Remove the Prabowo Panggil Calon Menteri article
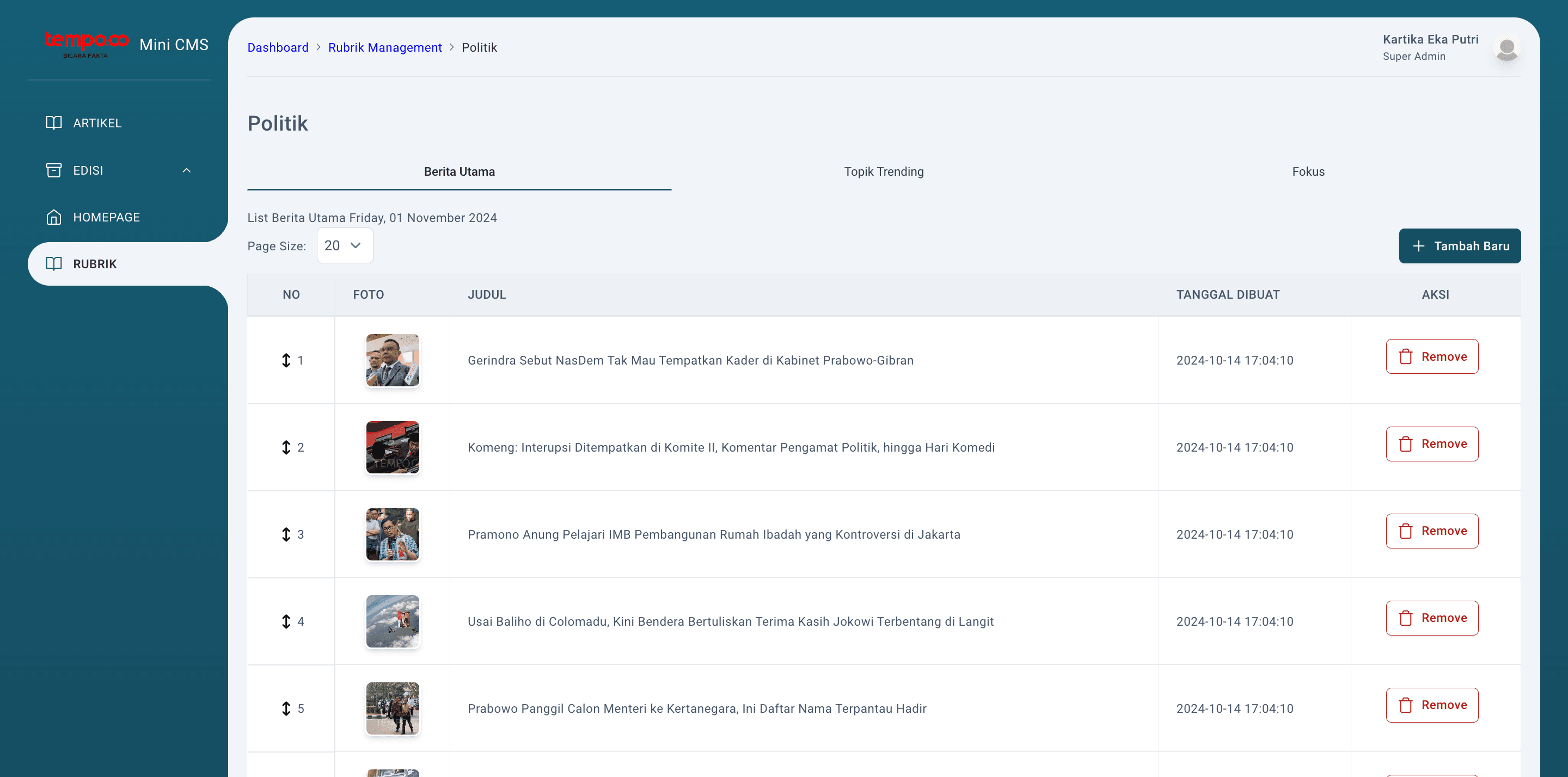This screenshot has height=777, width=1568. coord(1432,705)
